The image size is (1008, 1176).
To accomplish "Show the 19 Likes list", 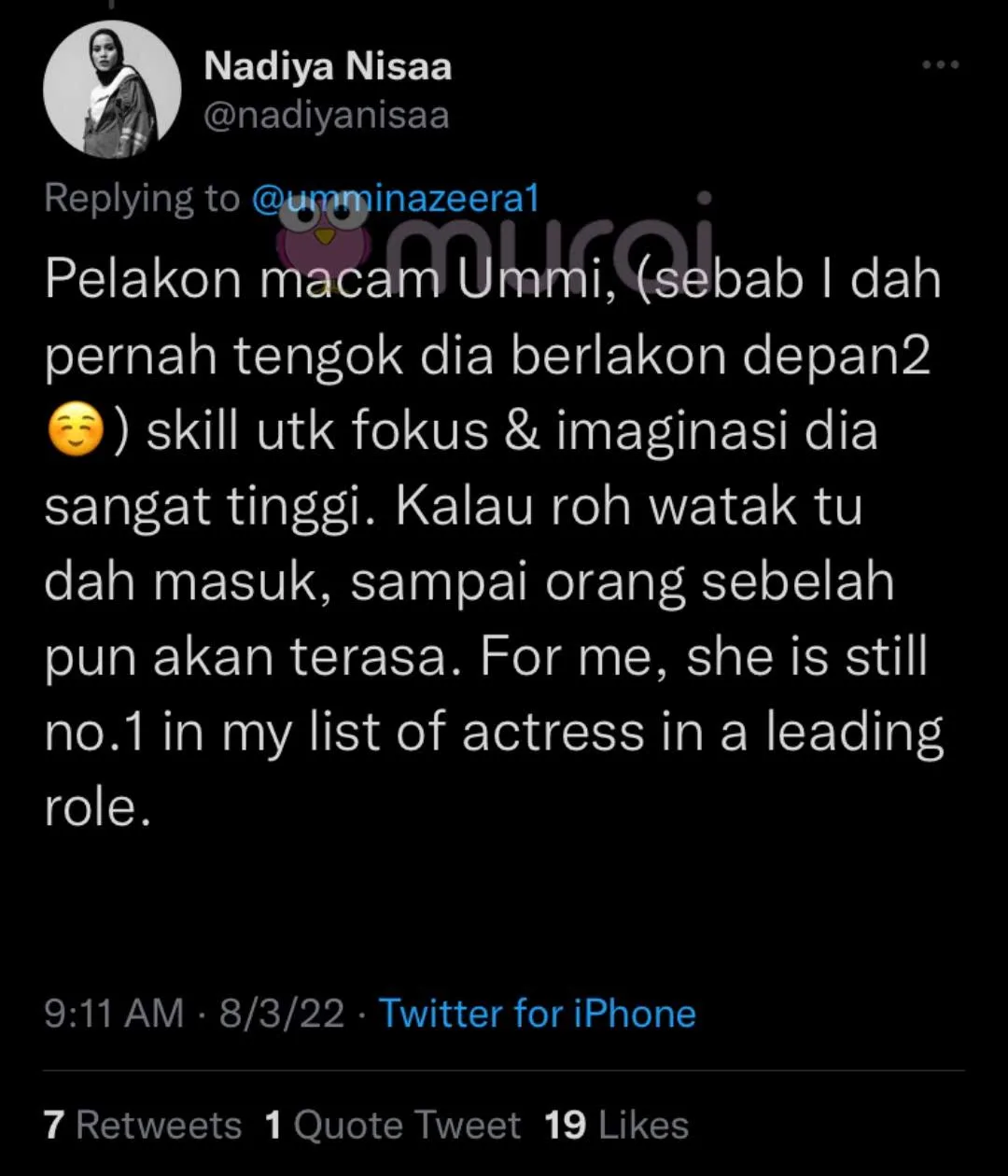I will pos(616,1125).
